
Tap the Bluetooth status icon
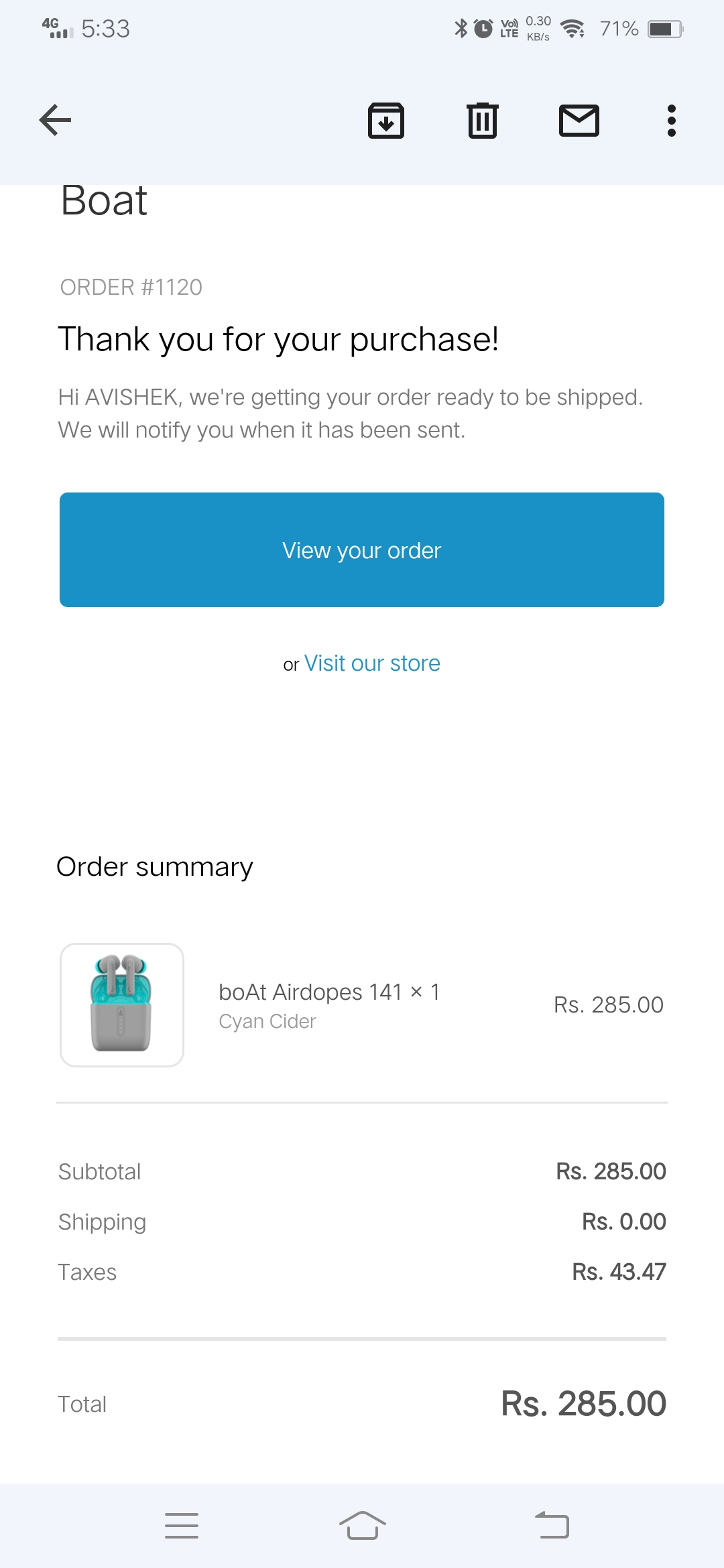point(461,29)
